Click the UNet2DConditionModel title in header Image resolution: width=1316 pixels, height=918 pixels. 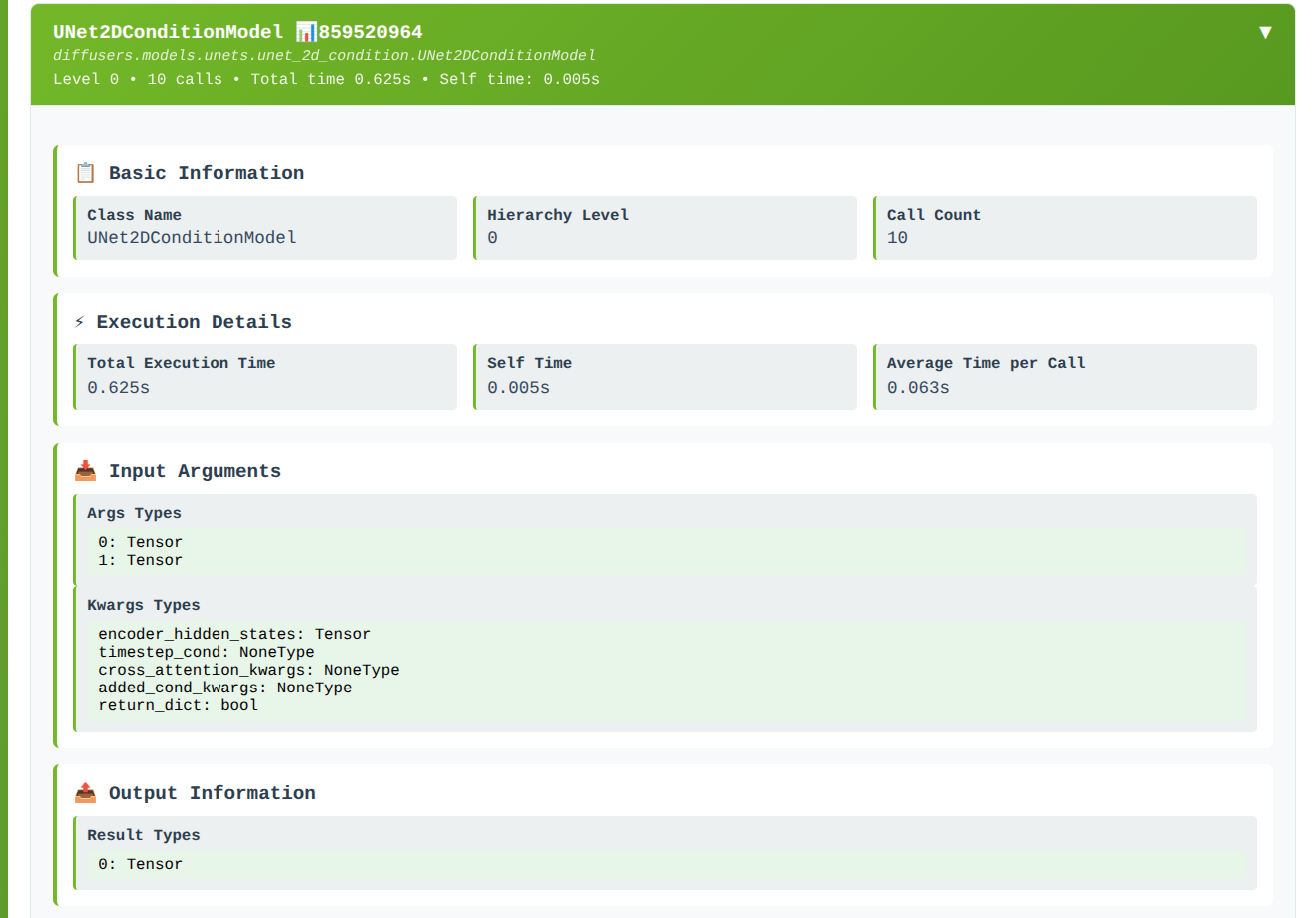[168, 32]
